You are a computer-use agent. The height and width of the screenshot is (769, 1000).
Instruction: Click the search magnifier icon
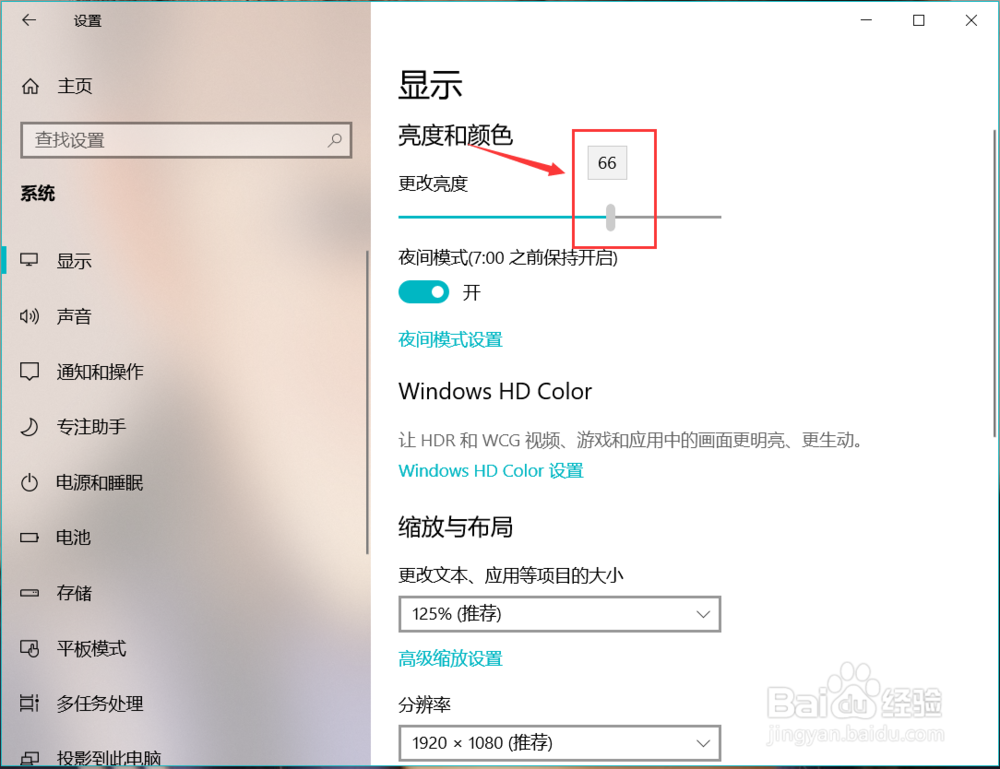click(334, 140)
